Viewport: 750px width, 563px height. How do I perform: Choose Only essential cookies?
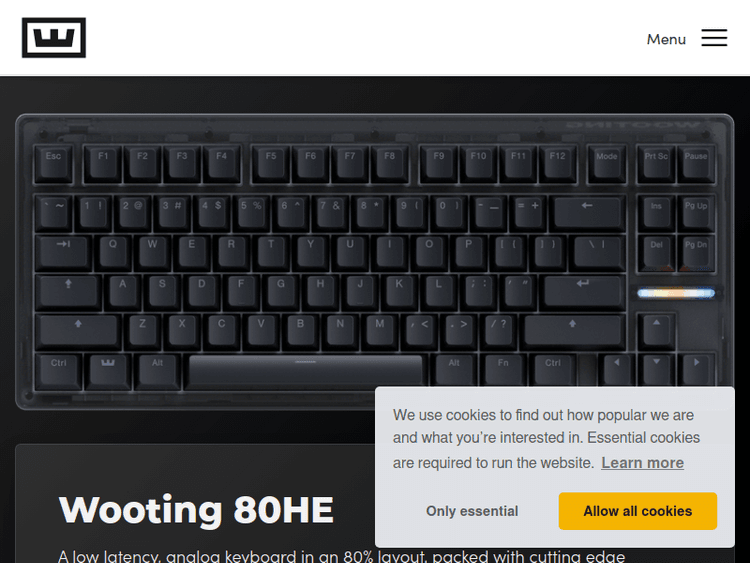[472, 511]
